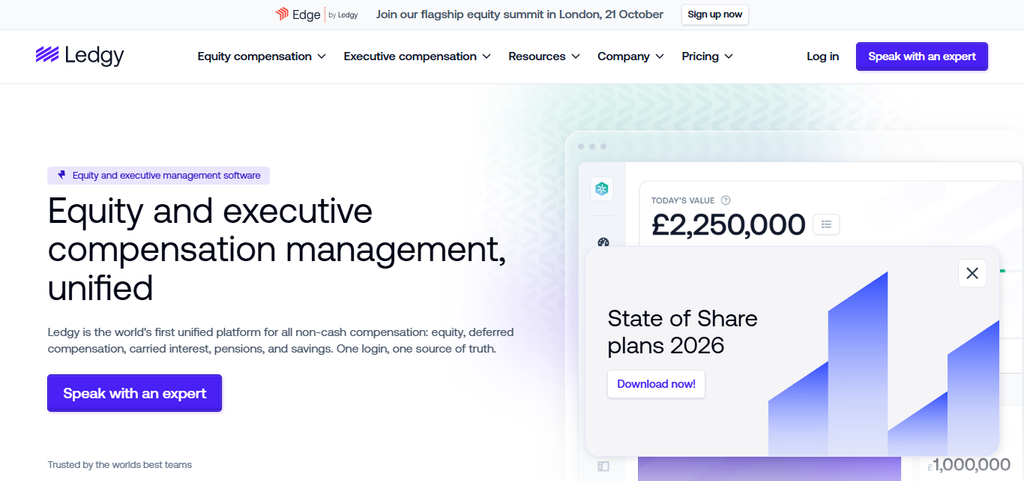
Task: Expand the Executive compensation dropdown
Action: click(x=417, y=56)
